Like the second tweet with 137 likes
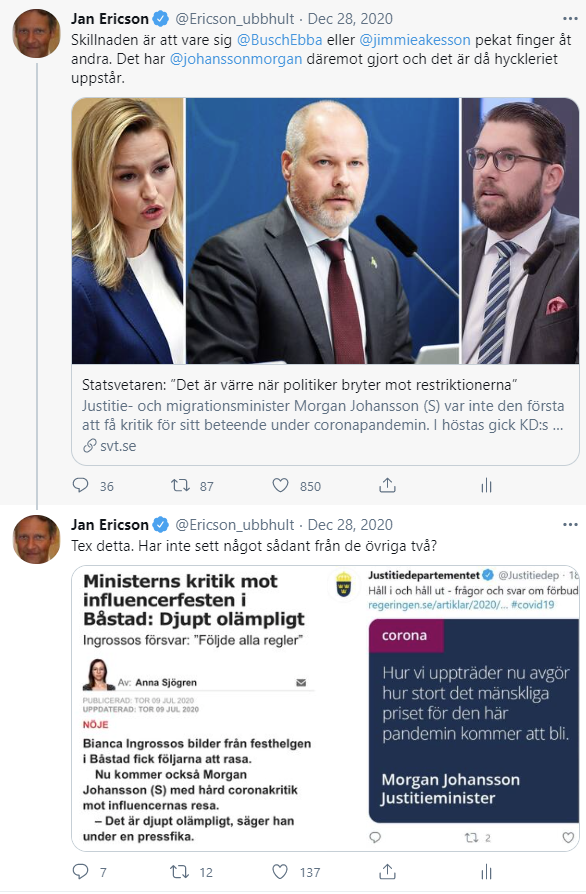586x894 pixels. [280, 872]
